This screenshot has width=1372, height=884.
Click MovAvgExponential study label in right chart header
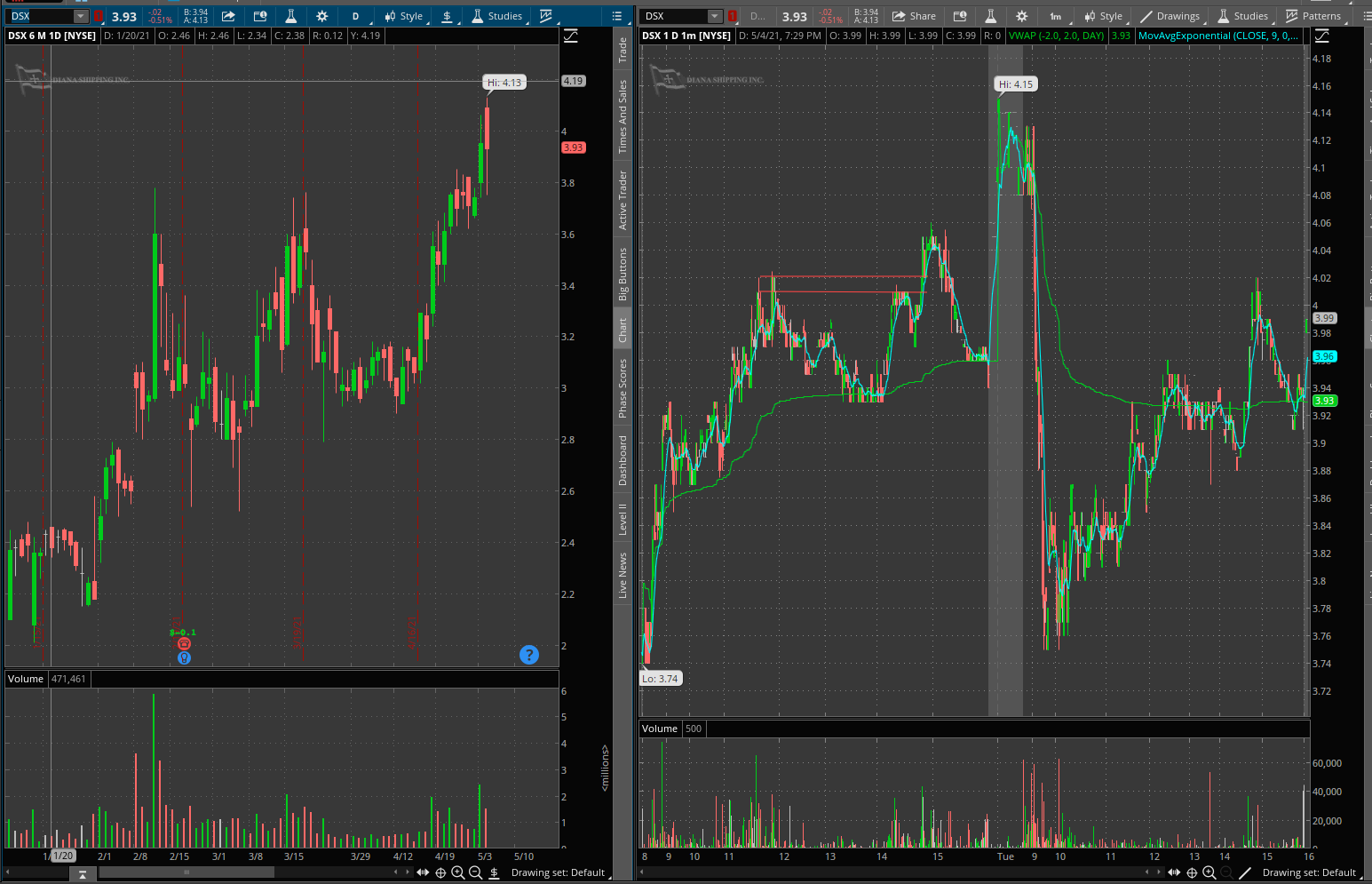click(x=1218, y=36)
